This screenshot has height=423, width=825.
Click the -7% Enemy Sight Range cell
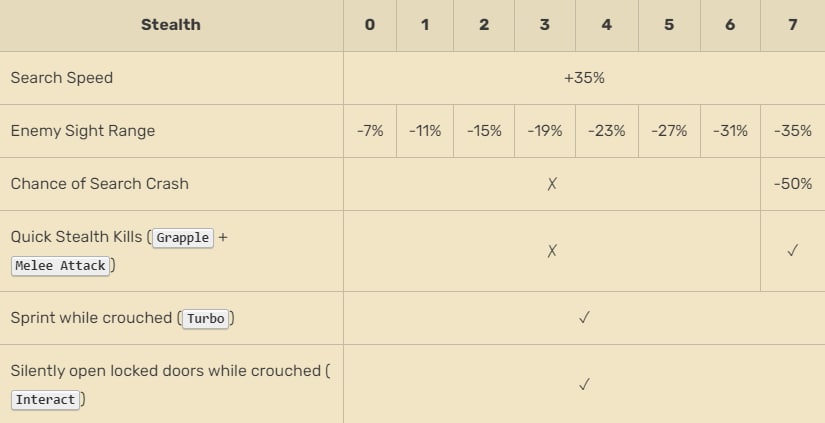point(370,131)
